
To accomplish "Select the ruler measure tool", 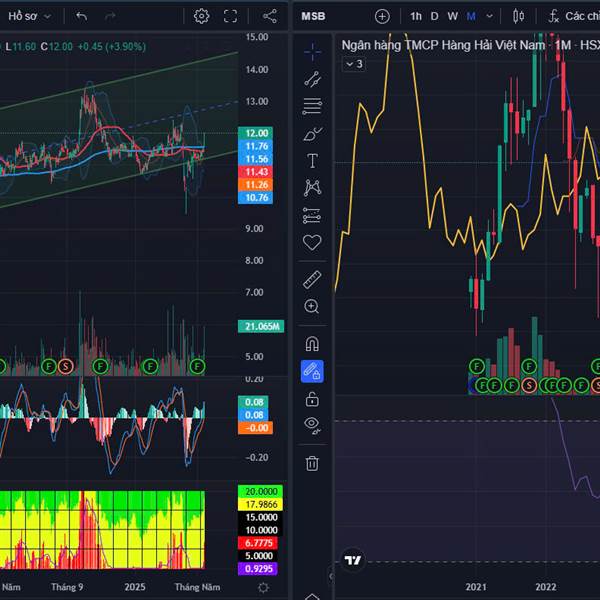I will click(x=312, y=279).
